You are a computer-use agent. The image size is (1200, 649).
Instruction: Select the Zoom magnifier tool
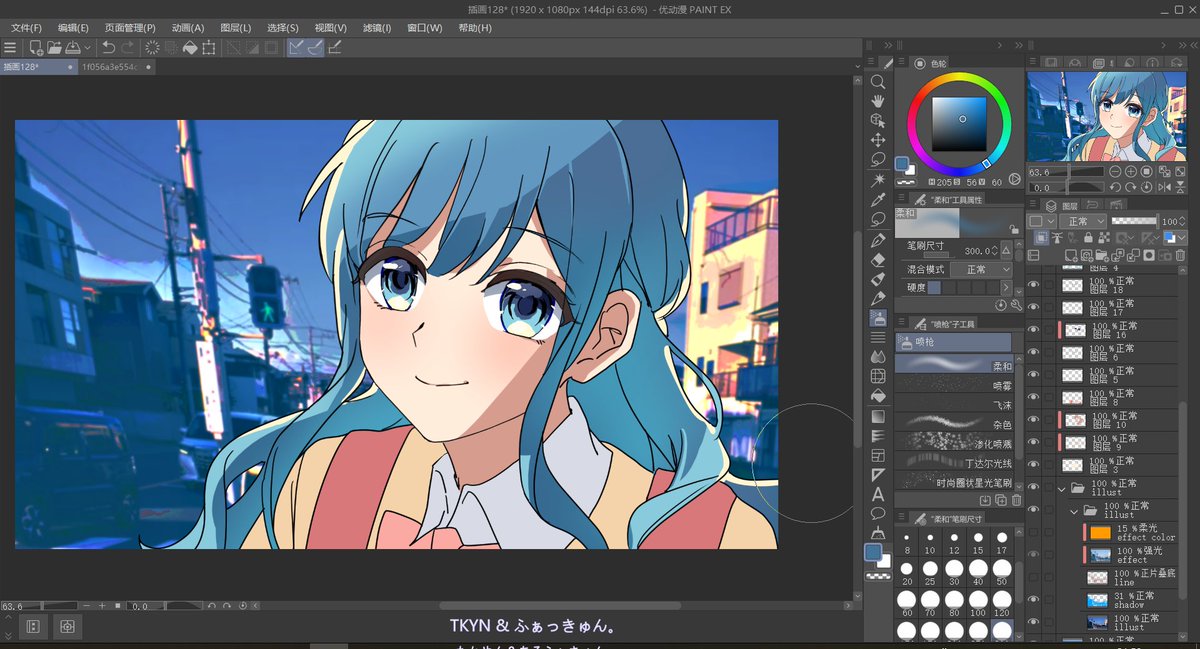pos(878,81)
